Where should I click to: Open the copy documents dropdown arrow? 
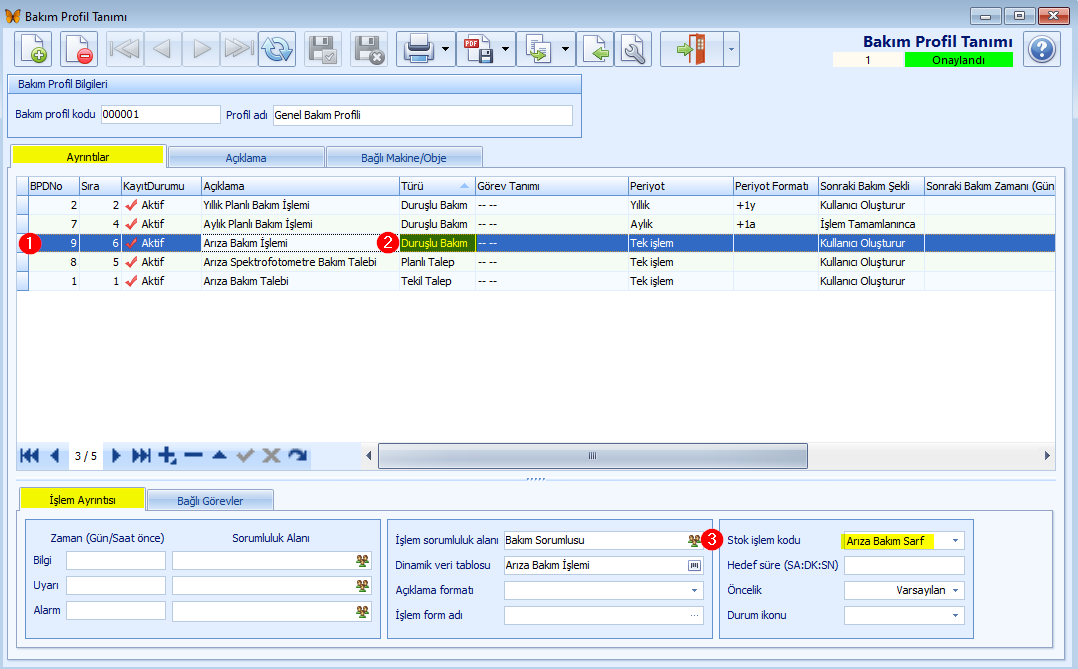(x=565, y=50)
